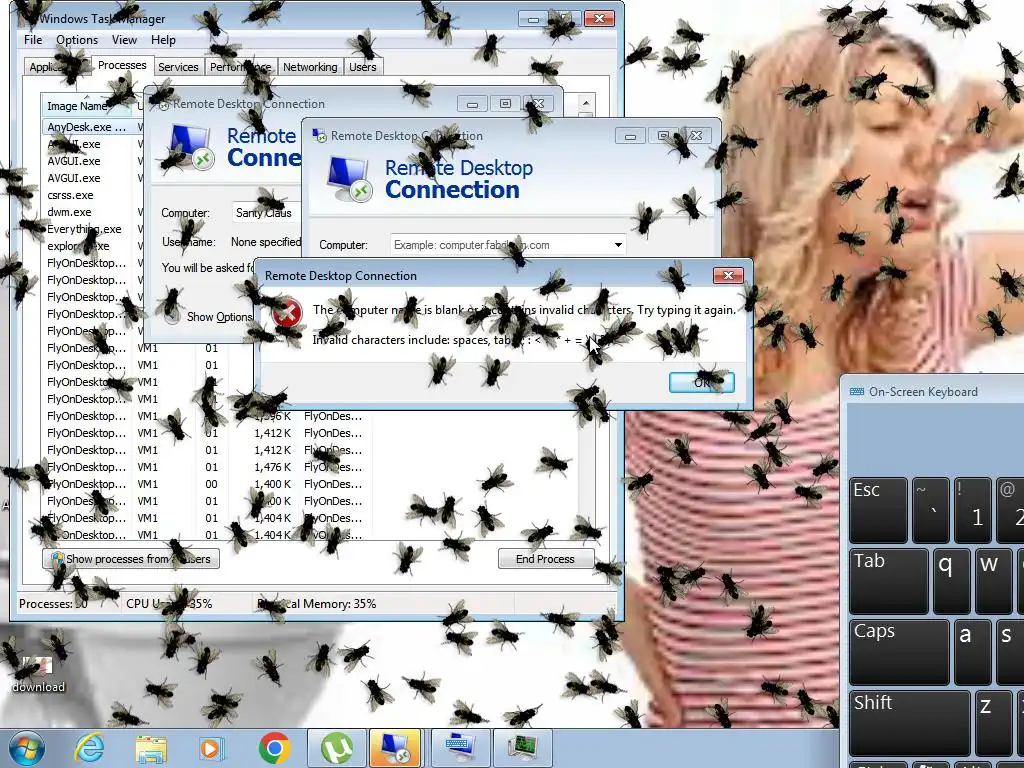The height and width of the screenshot is (768, 1024).
Task: Select the csrss.exe process row
Action: pos(91,195)
